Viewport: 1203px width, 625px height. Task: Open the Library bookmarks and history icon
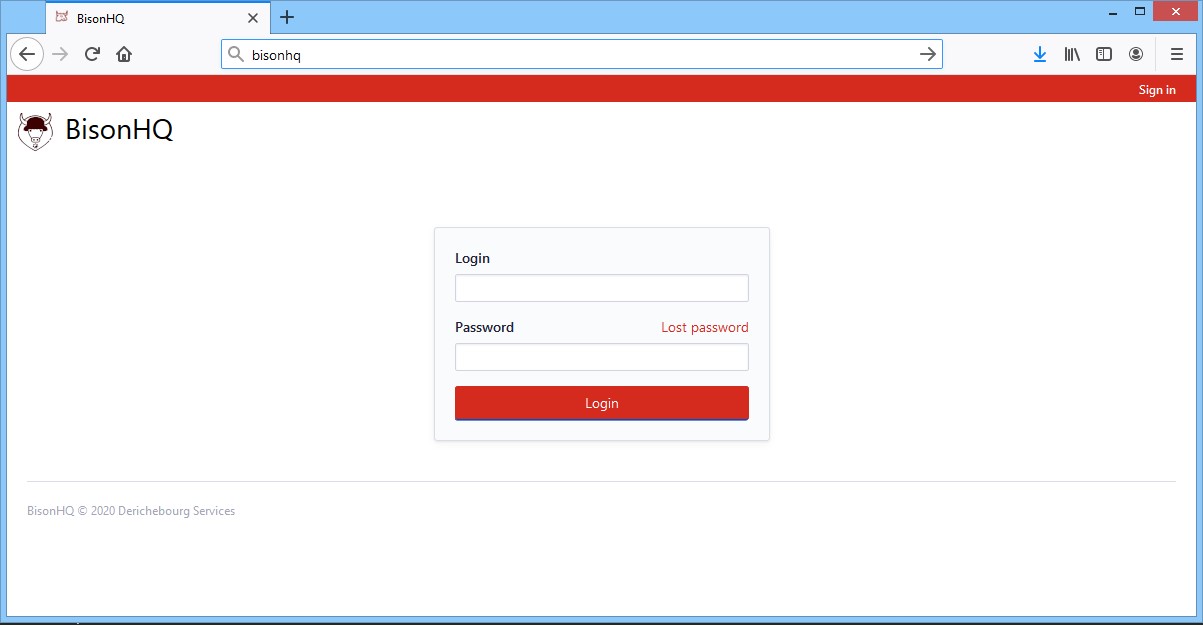point(1072,55)
